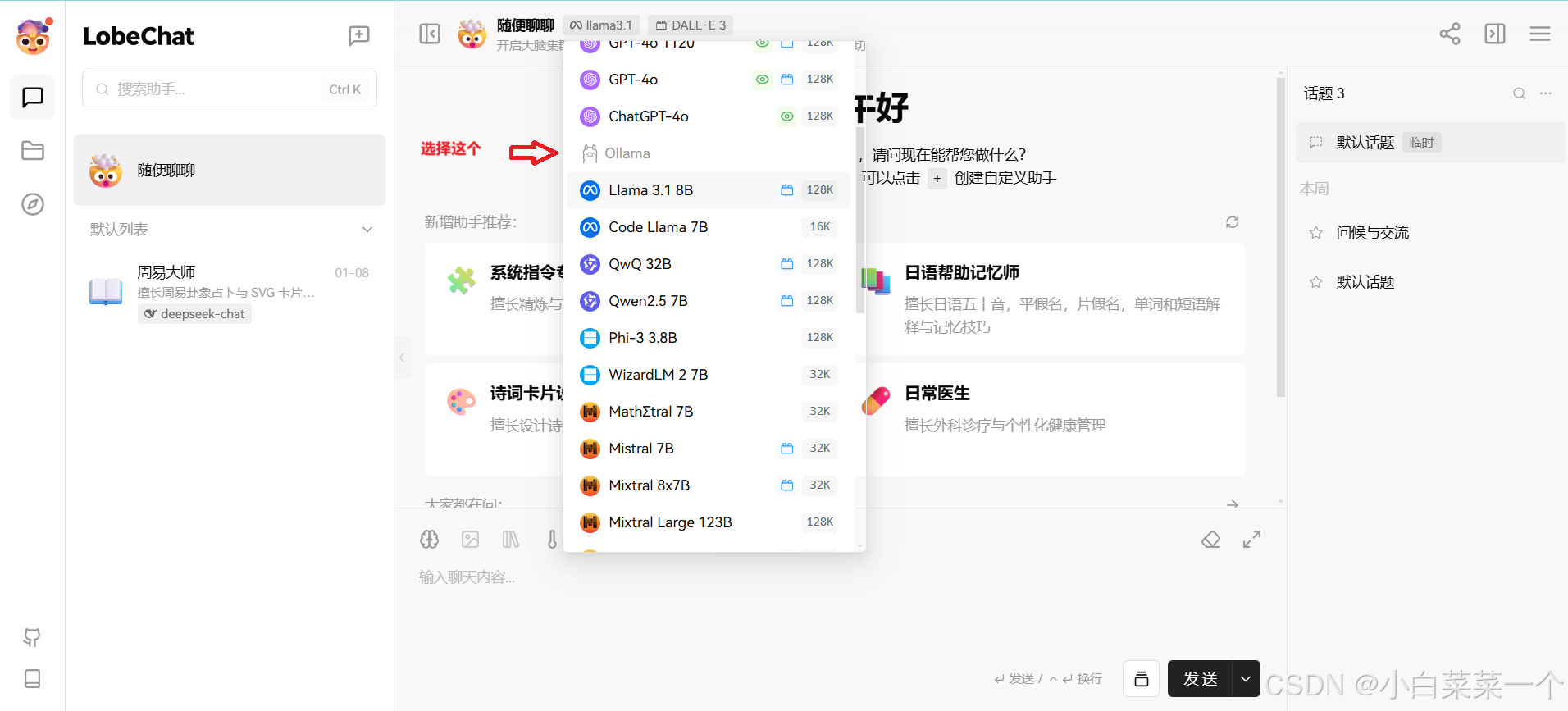Screen dimensions: 1568x711
Task: Create a new assistant with the plus chat icon
Action: coord(359,35)
